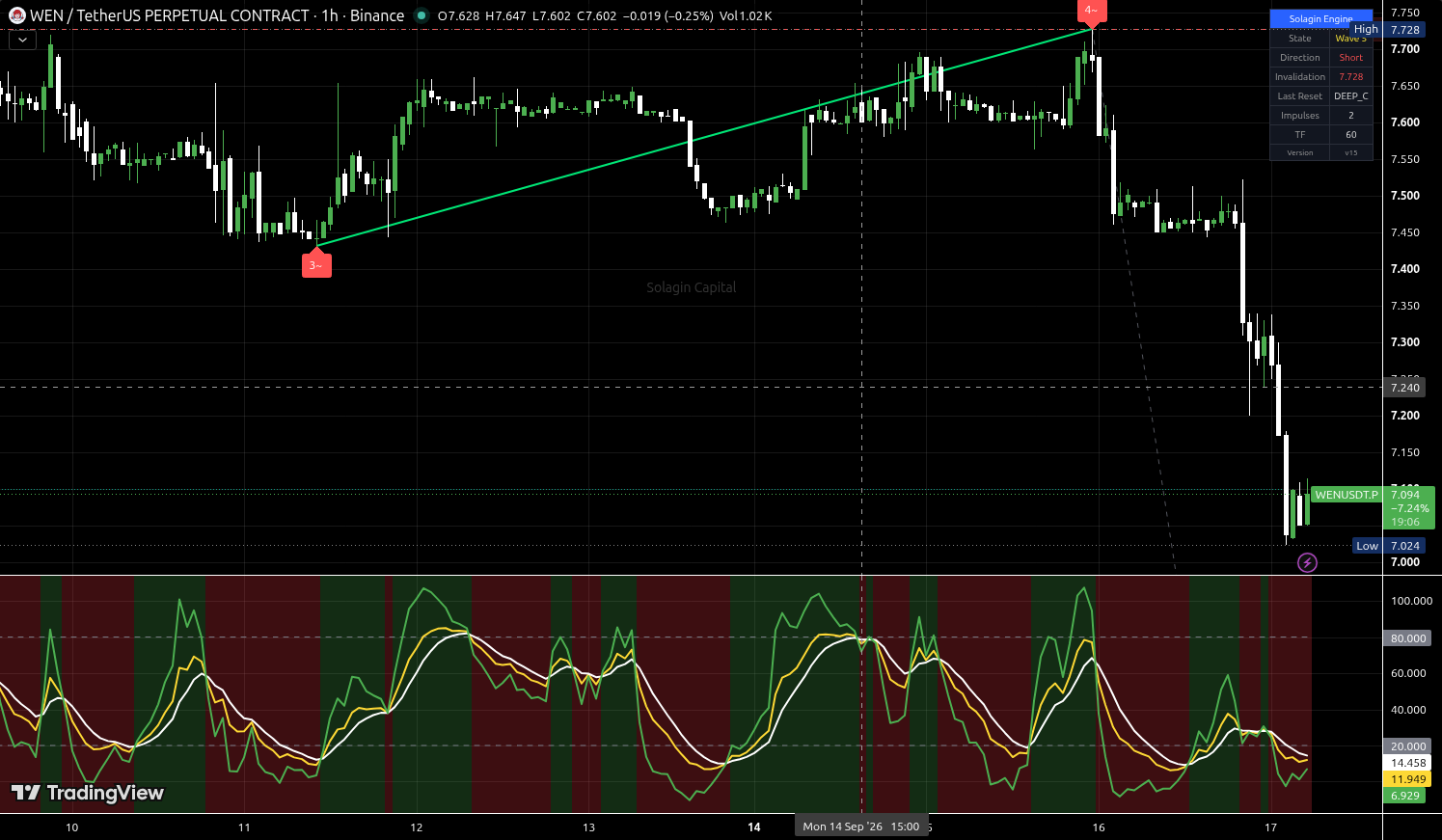
Task: Click the "Last Reset" row label
Action: (x=1300, y=96)
